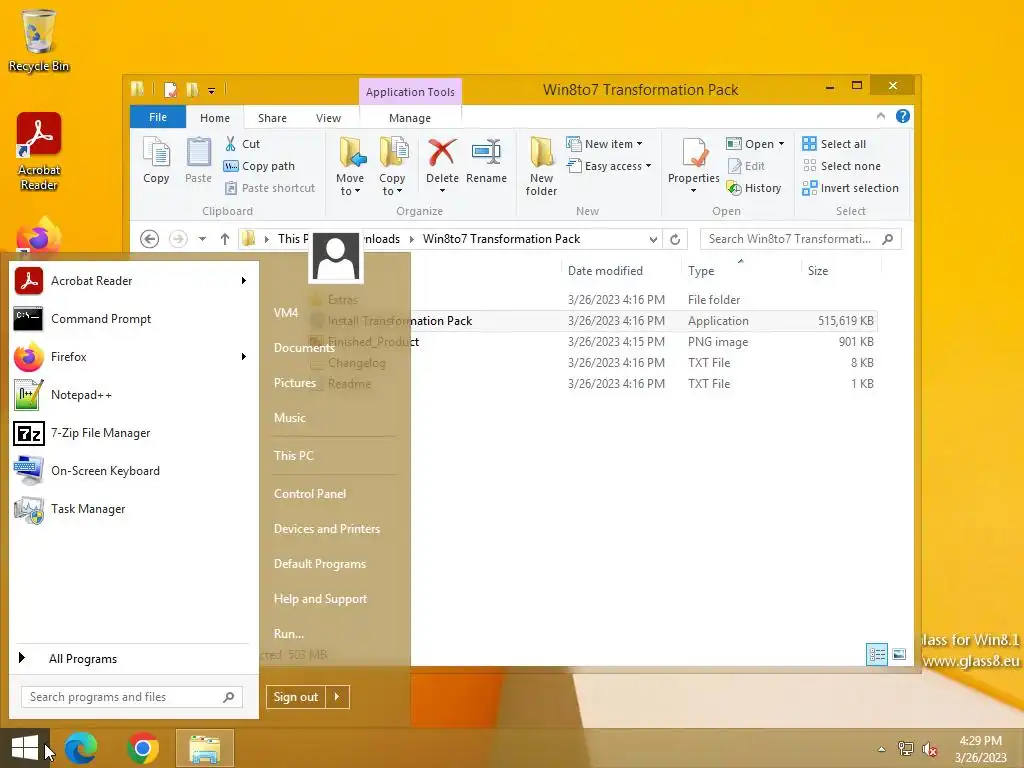Click Explorer Back navigation arrow
This screenshot has width=1024, height=768.
coord(150,239)
